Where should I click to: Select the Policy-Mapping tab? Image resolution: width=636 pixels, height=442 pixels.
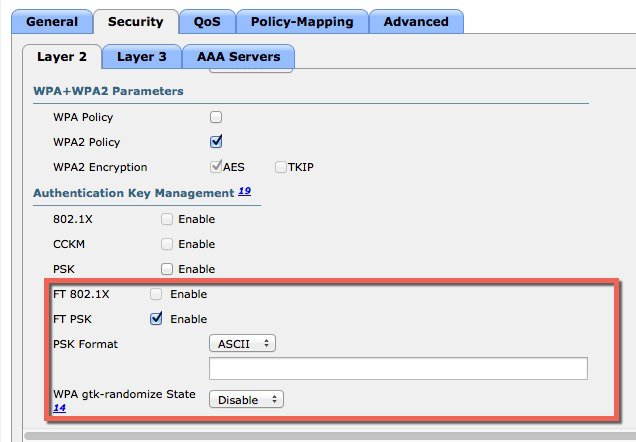click(x=302, y=22)
